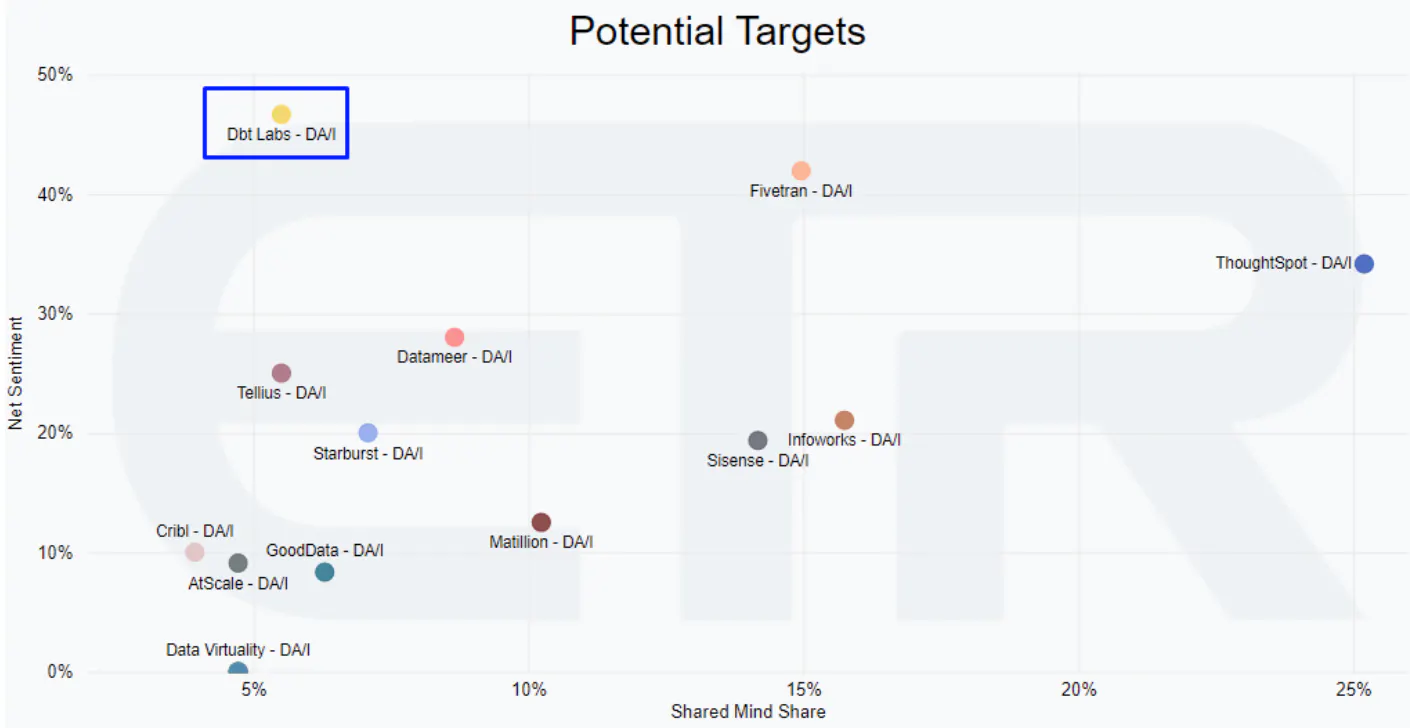Viewport: 1410px width, 728px height.
Task: Click the Potential Targets chart title
Action: [x=717, y=32]
